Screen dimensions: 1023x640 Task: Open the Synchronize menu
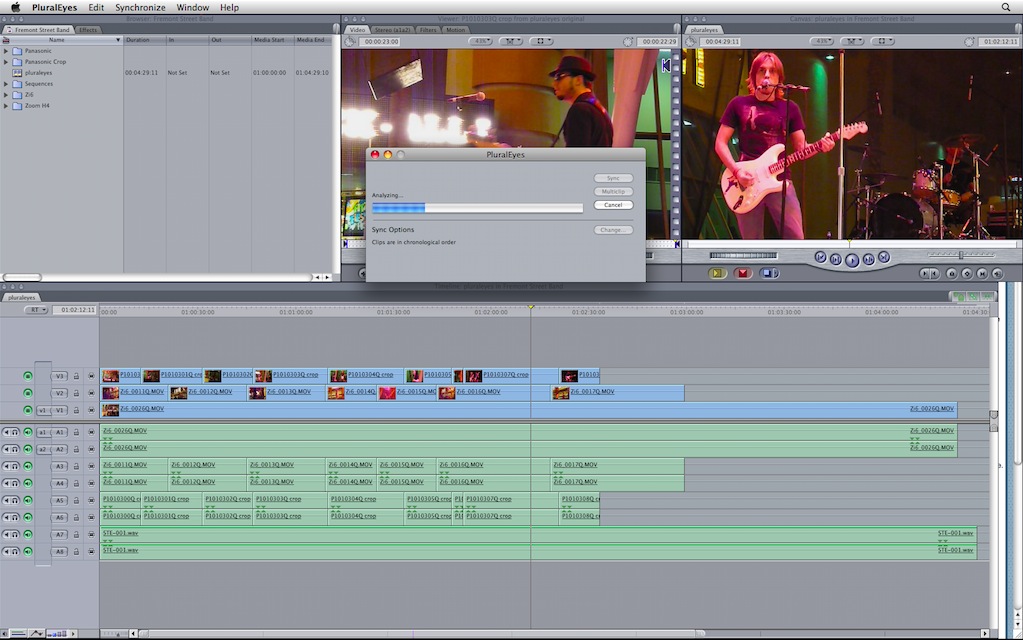coord(140,7)
